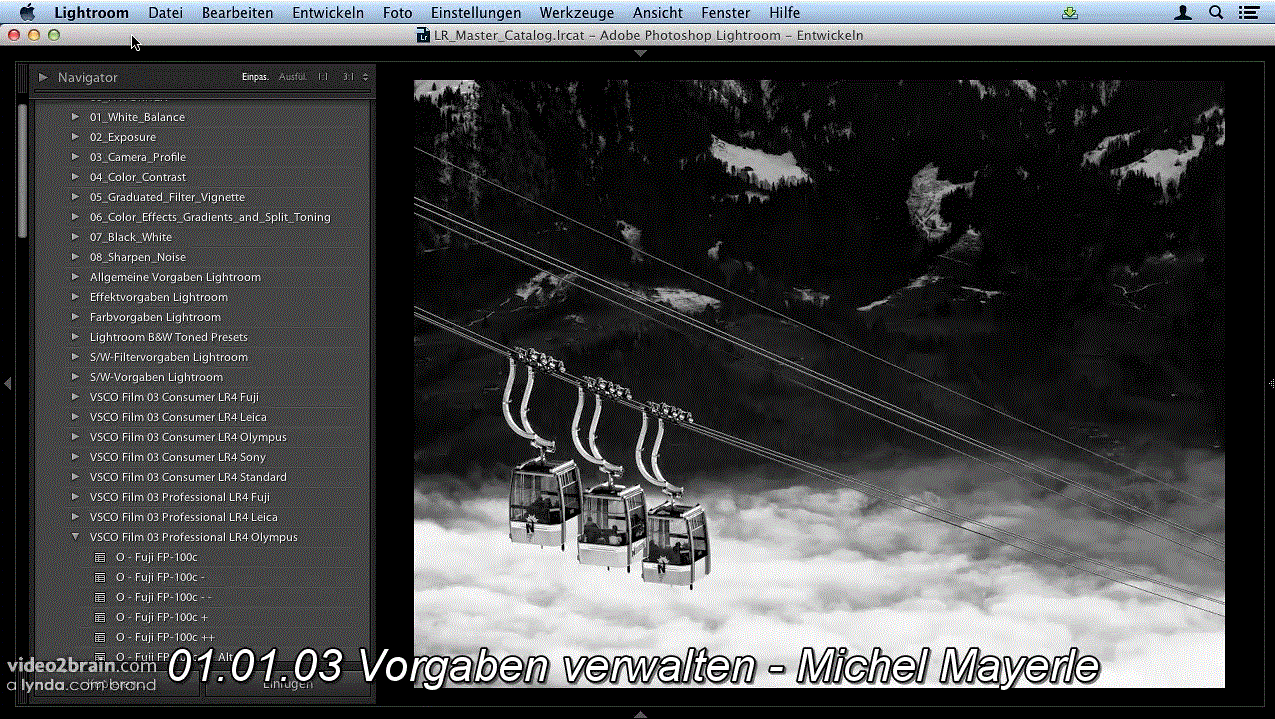Viewport: 1275px width, 719px height.
Task: Open Spotlight search icon
Action: click(x=1216, y=12)
